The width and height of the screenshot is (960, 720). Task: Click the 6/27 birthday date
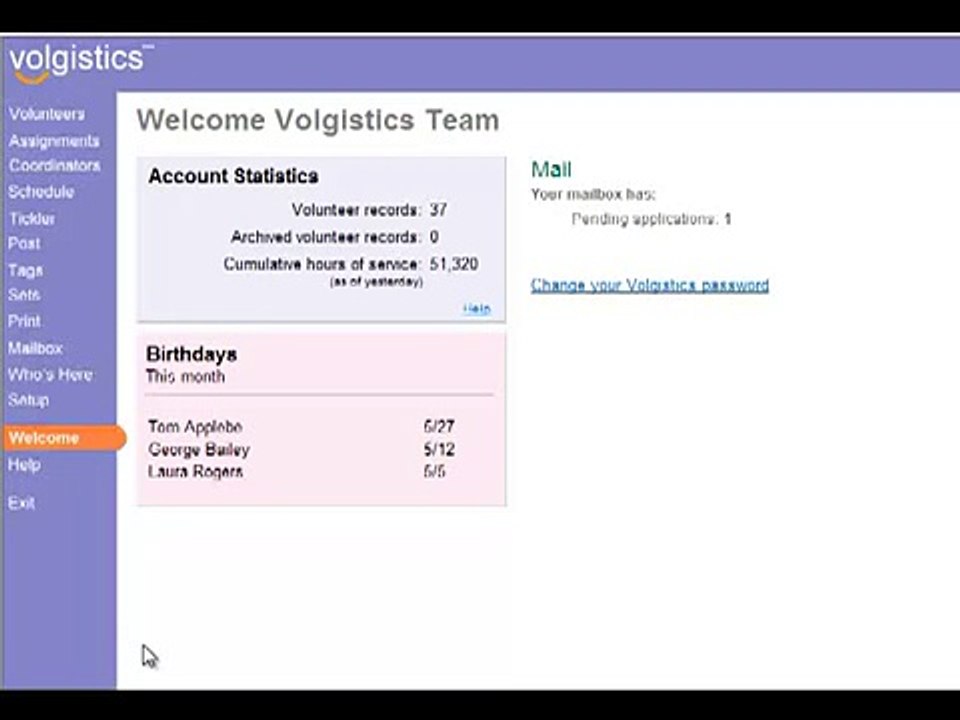click(439, 427)
